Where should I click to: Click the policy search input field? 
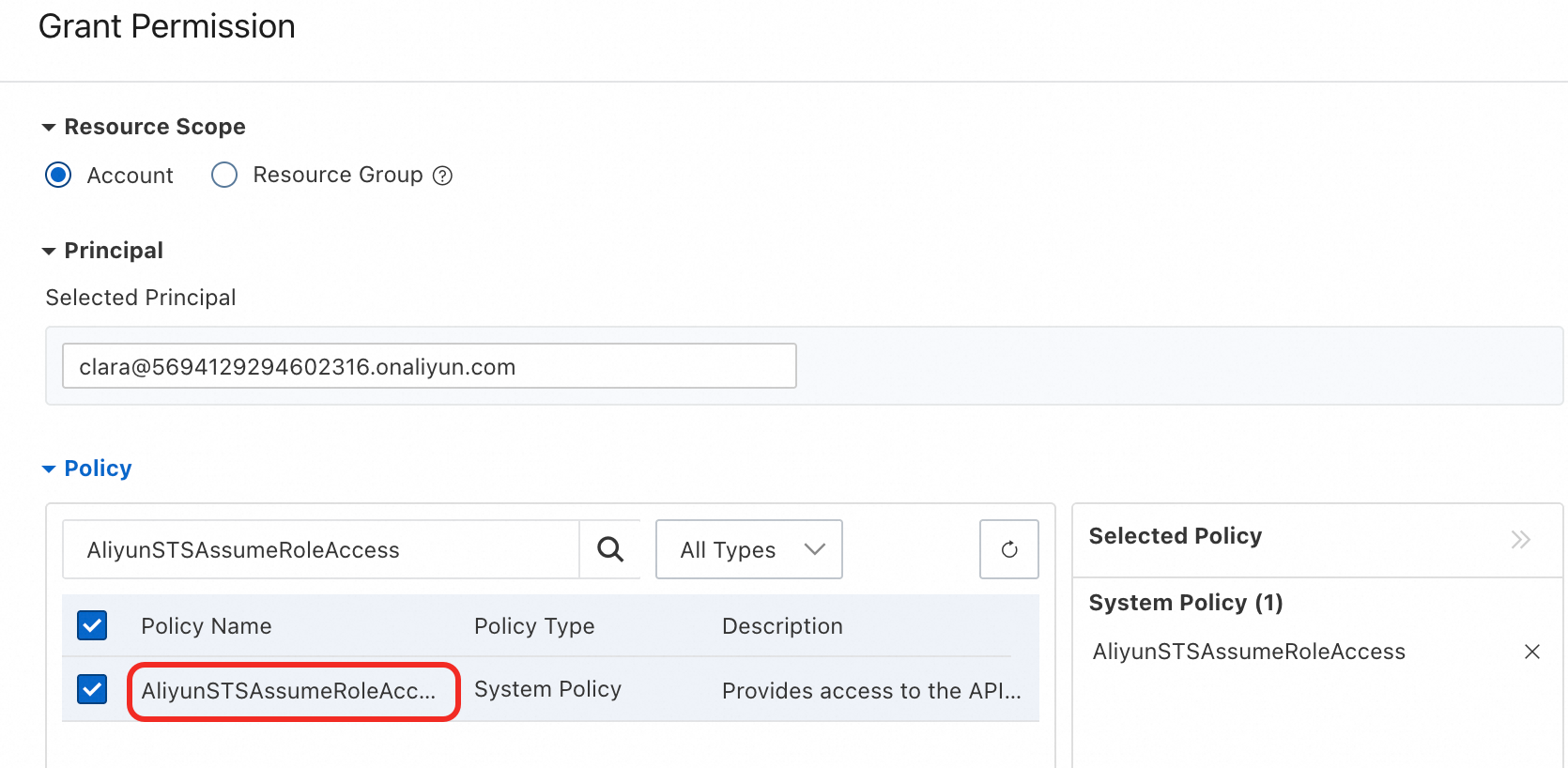(321, 549)
